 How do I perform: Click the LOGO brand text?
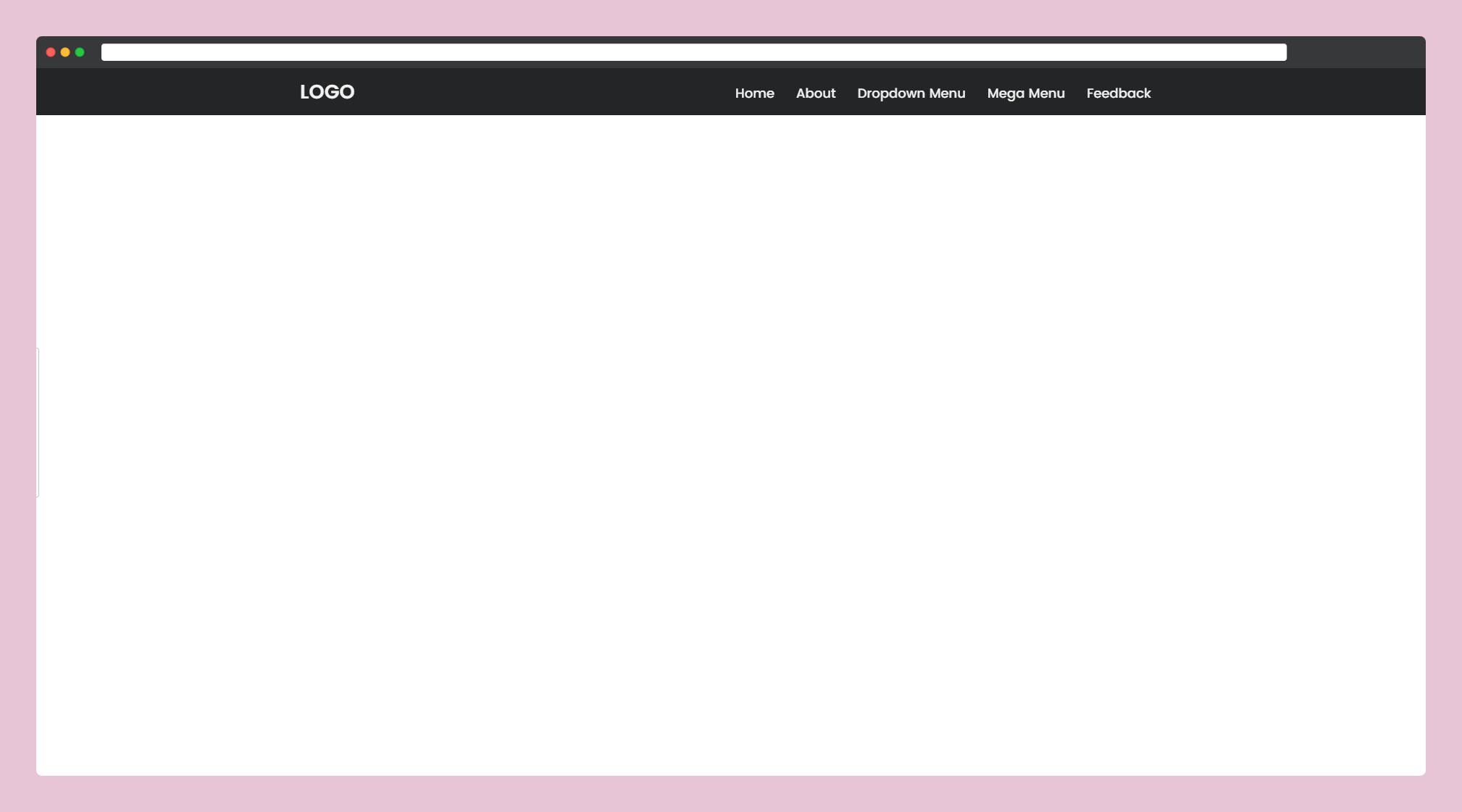point(327,92)
